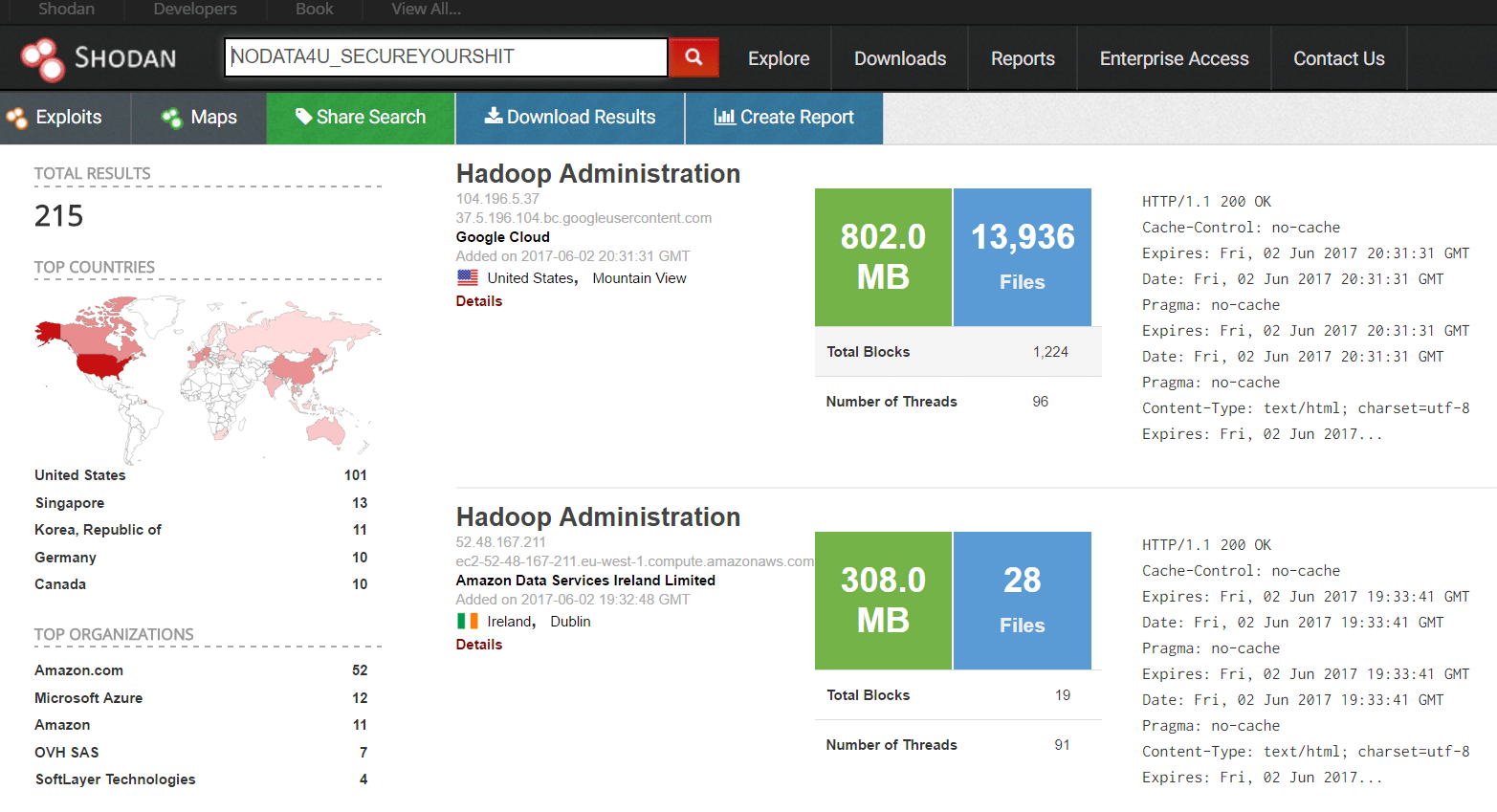The image size is (1497, 812).
Task: Filter by Google Cloud organization
Action: [x=503, y=237]
